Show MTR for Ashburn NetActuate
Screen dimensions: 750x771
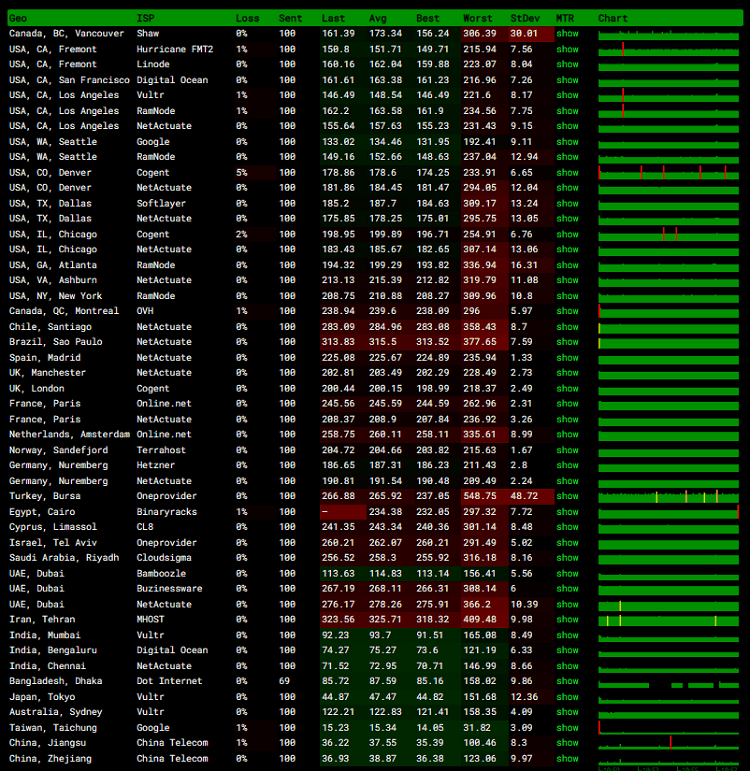(567, 280)
